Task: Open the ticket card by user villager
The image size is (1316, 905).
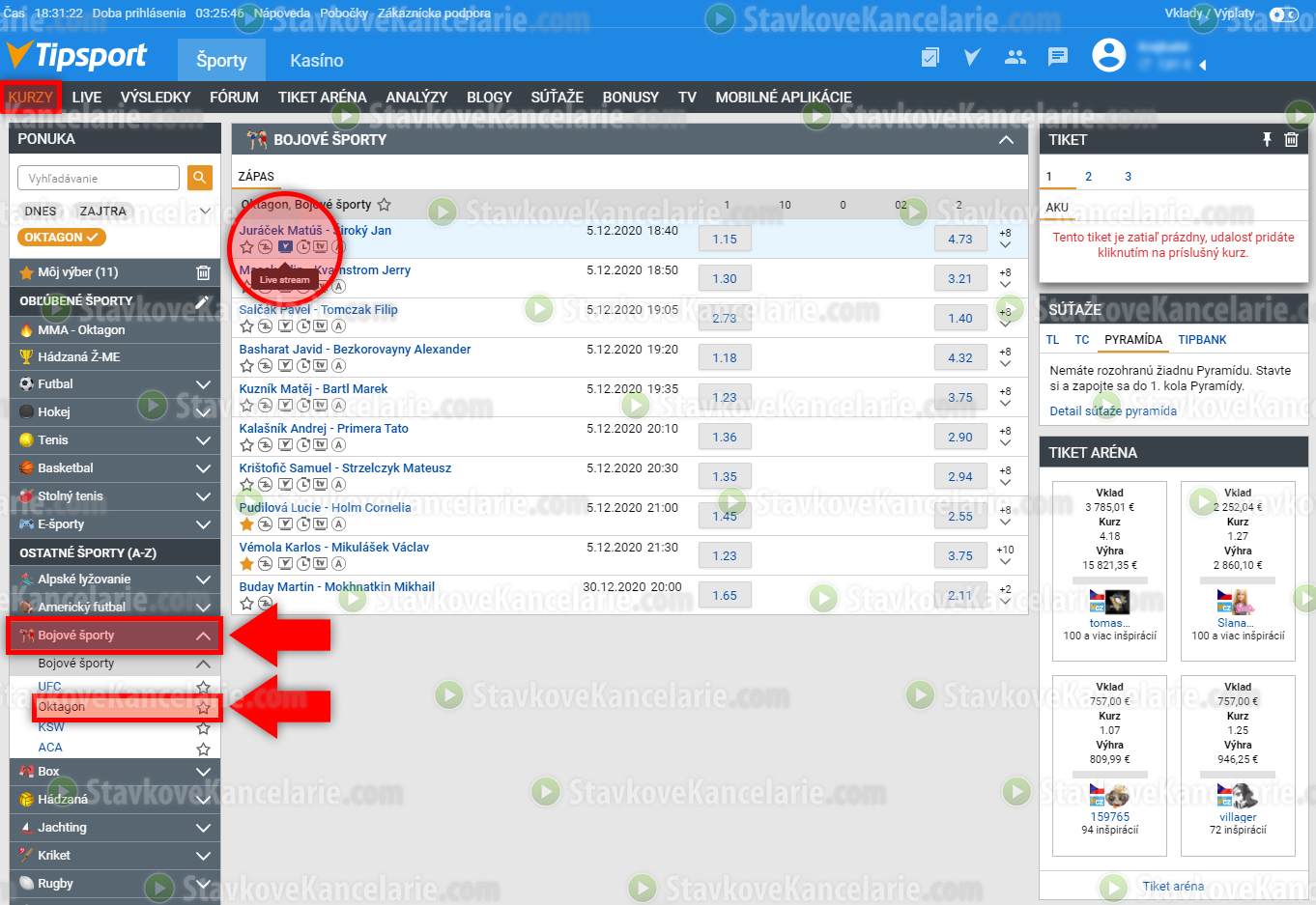Action: coord(1238,765)
